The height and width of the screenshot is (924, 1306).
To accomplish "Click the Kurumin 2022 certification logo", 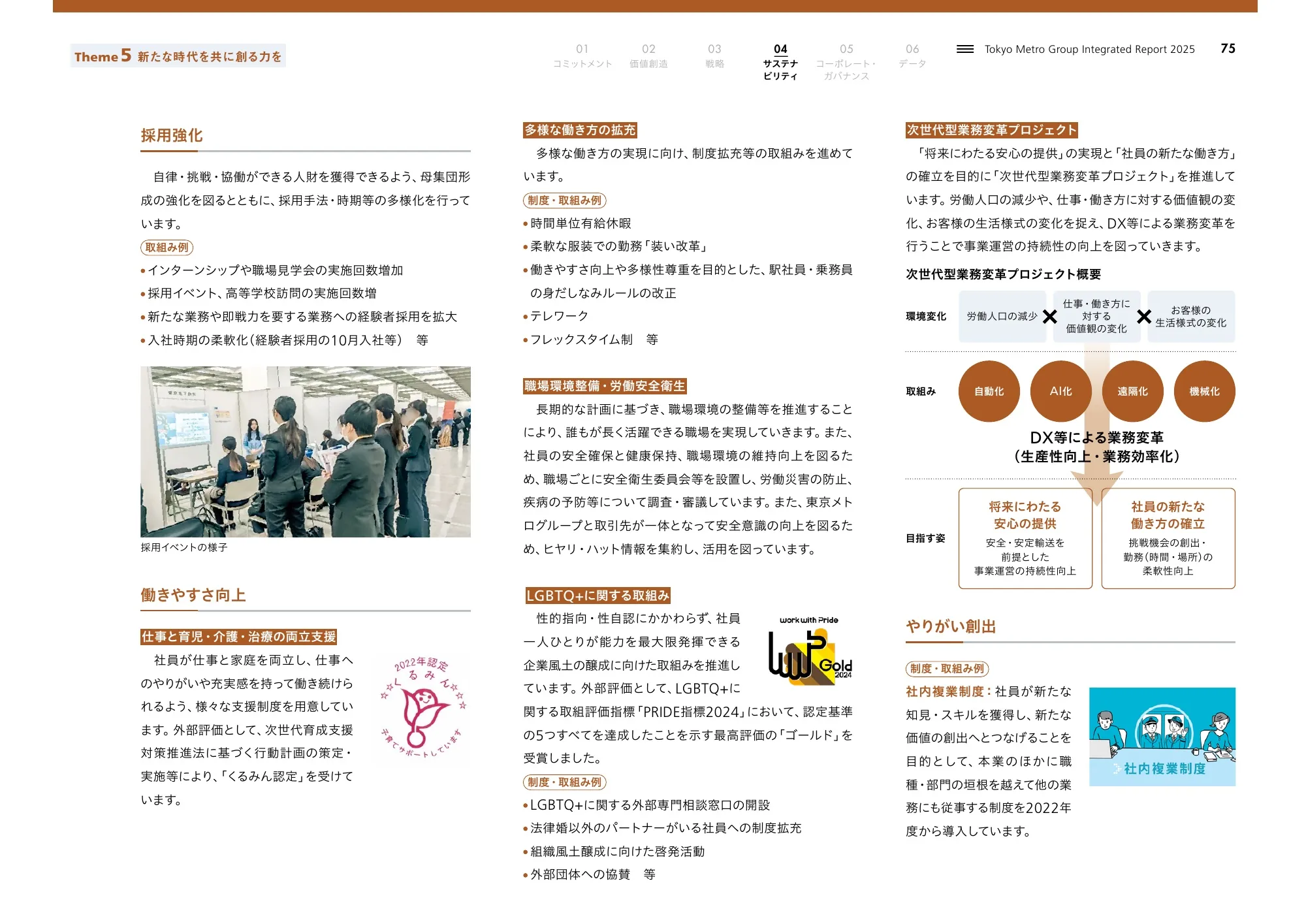I will click(424, 708).
